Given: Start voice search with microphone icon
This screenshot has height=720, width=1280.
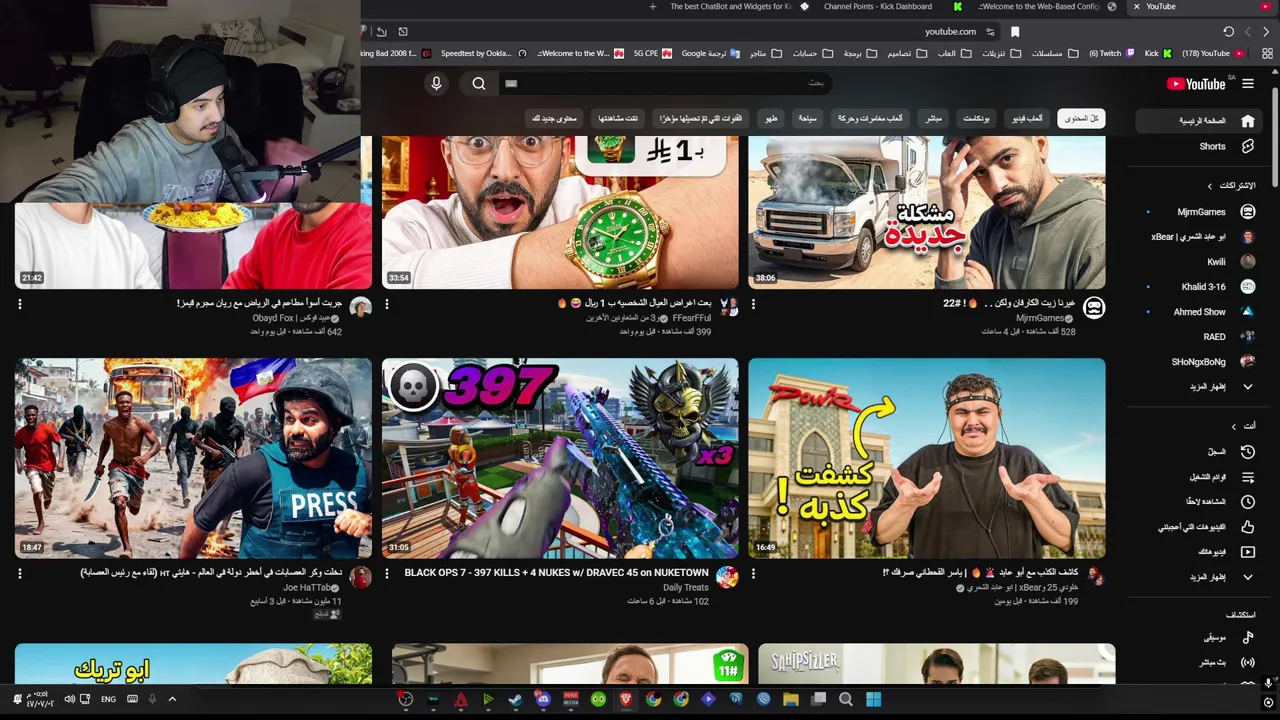Looking at the screenshot, I should click(436, 84).
